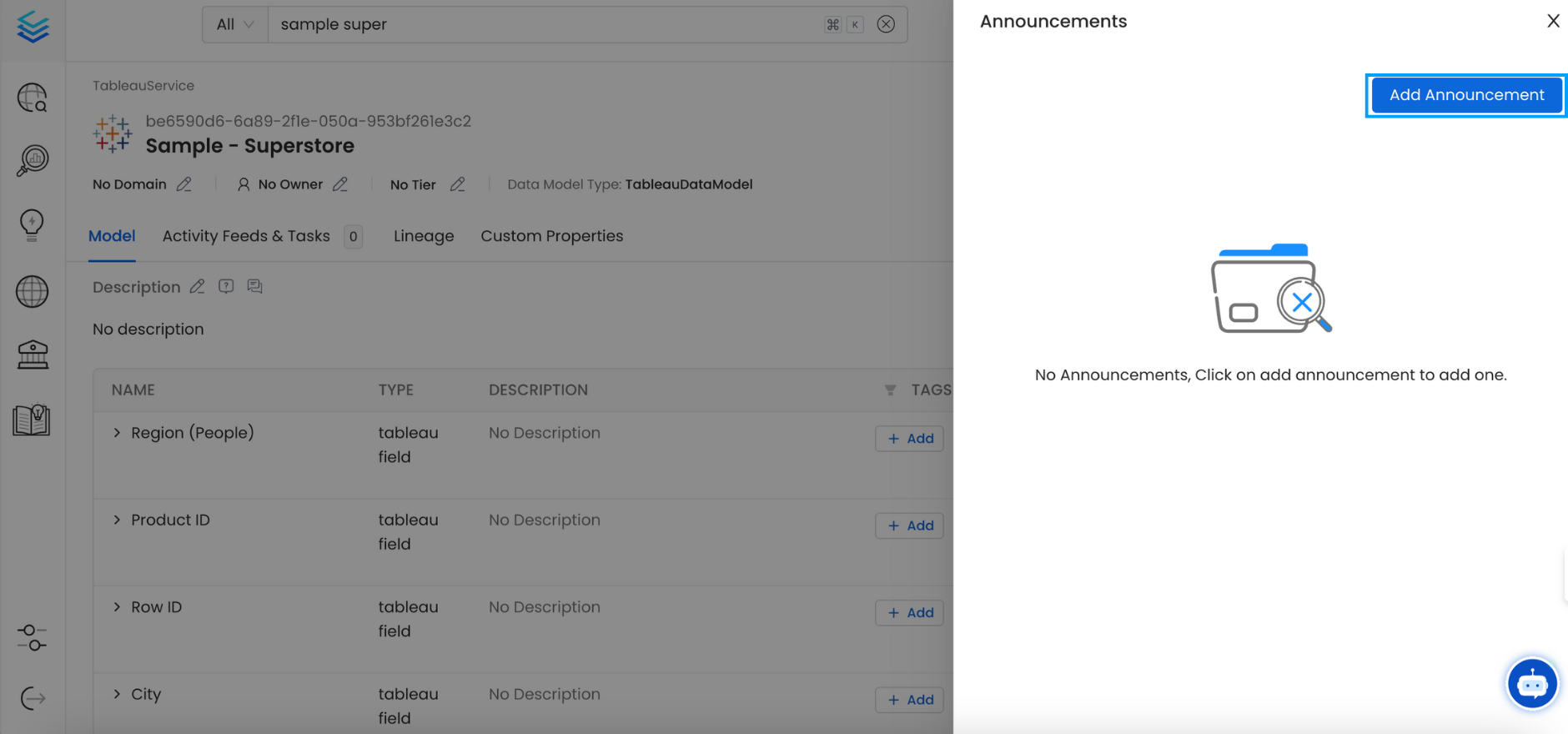Click the keyboard shortcut command key badge

coord(832,24)
